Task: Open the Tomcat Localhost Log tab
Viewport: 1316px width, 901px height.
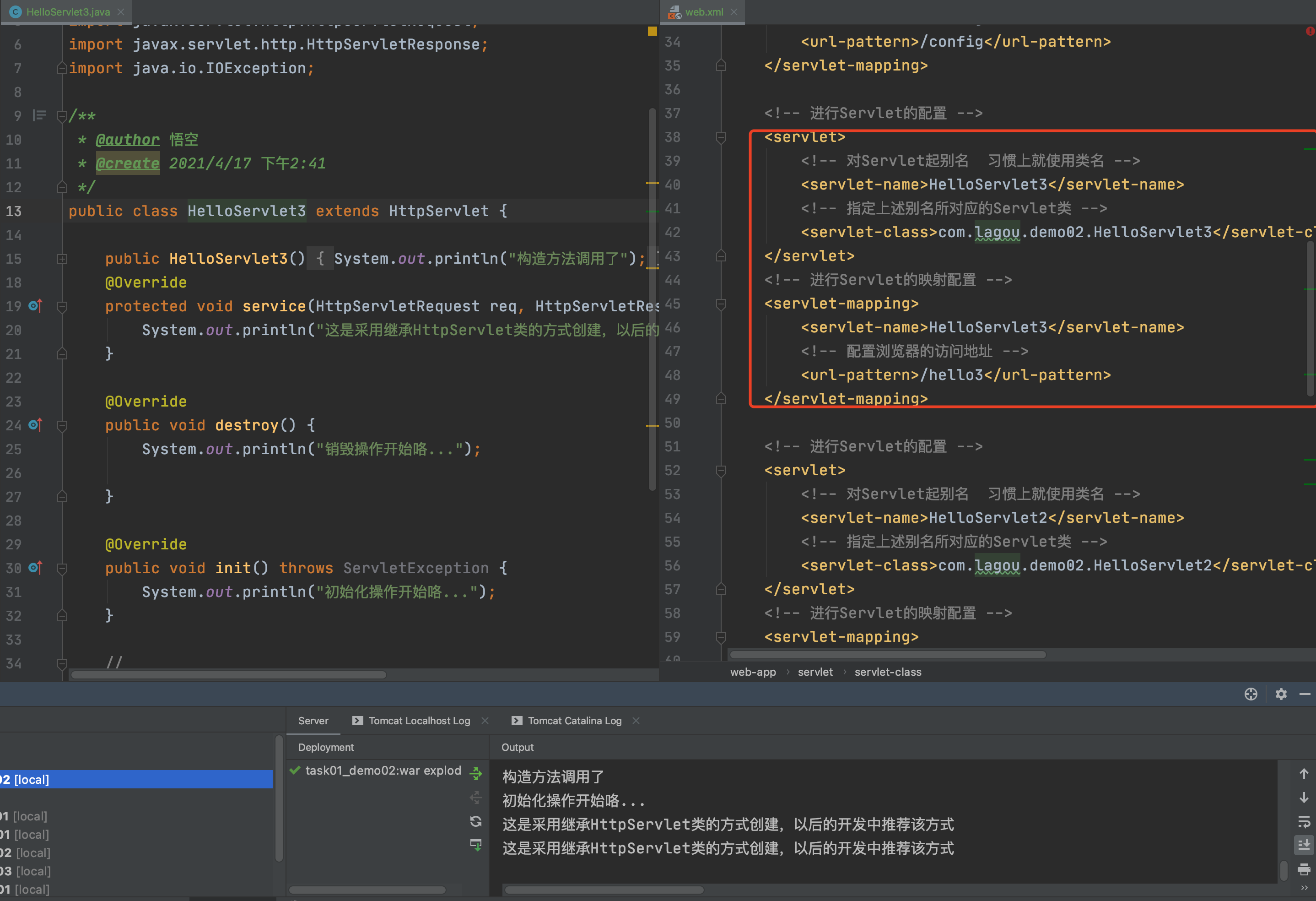Action: (419, 720)
